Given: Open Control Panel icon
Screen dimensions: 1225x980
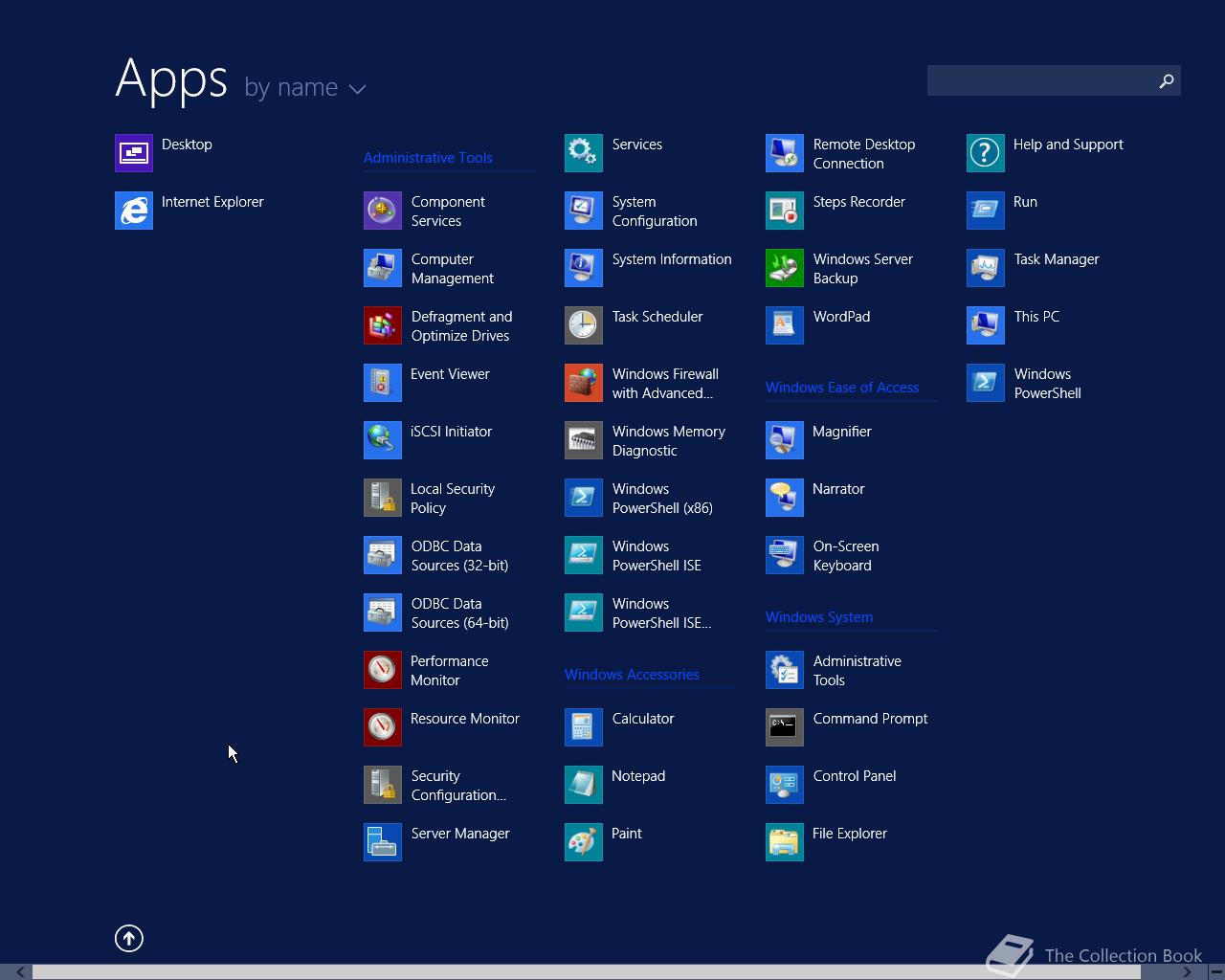Looking at the screenshot, I should pyautogui.click(x=785, y=785).
